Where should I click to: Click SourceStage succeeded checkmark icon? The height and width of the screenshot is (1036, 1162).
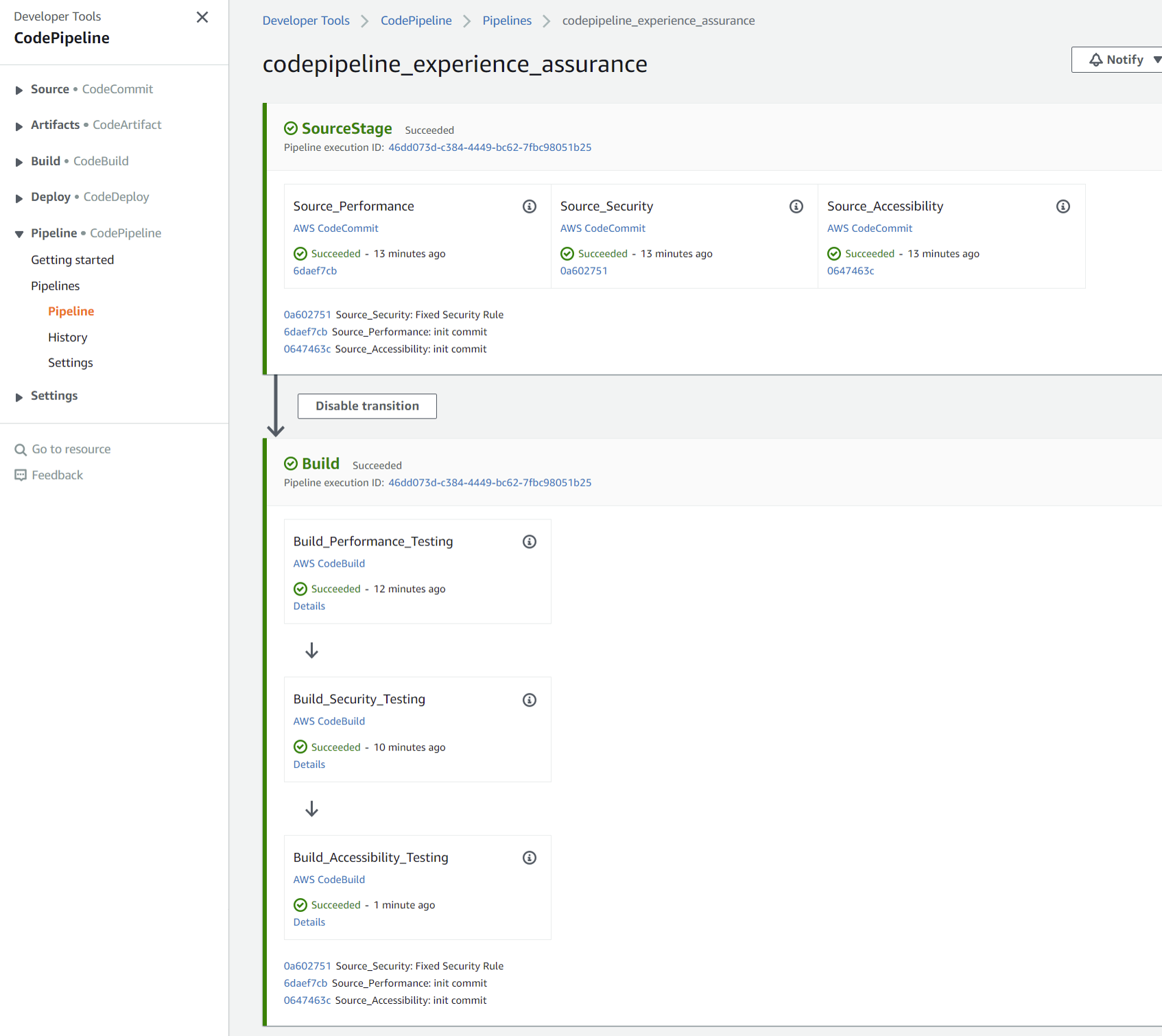[291, 128]
